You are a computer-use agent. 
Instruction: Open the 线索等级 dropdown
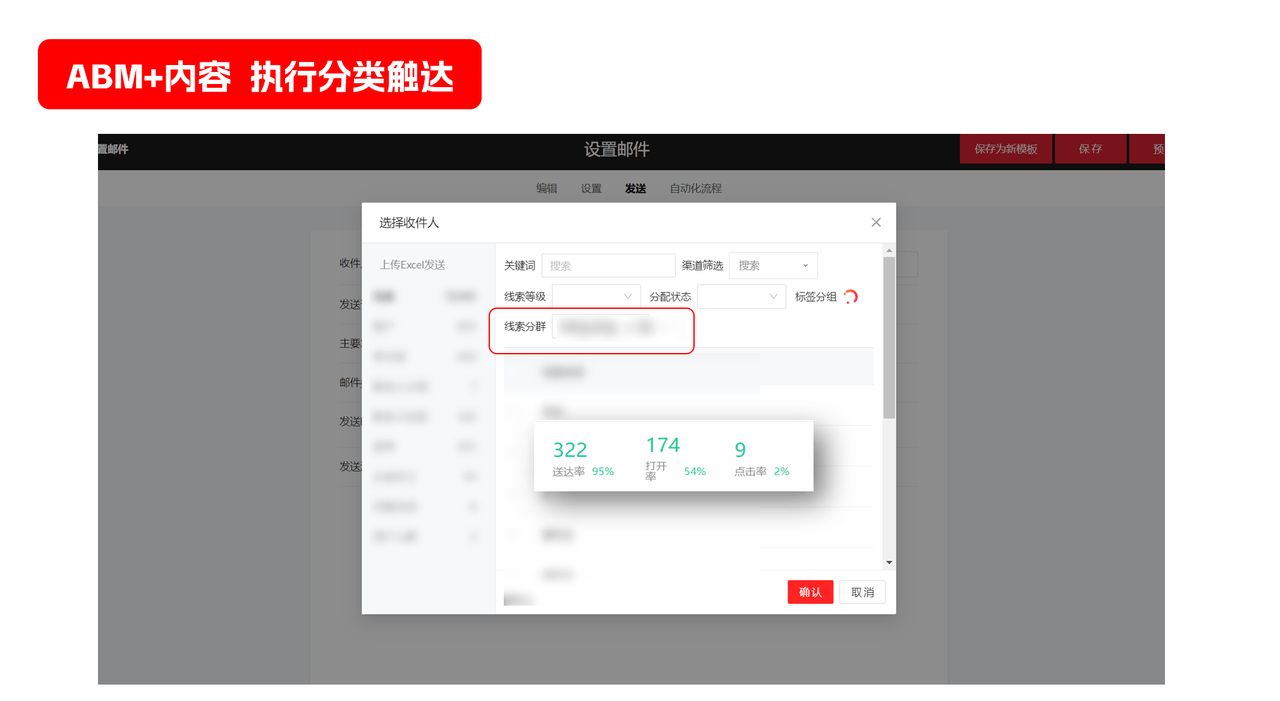pyautogui.click(x=596, y=297)
